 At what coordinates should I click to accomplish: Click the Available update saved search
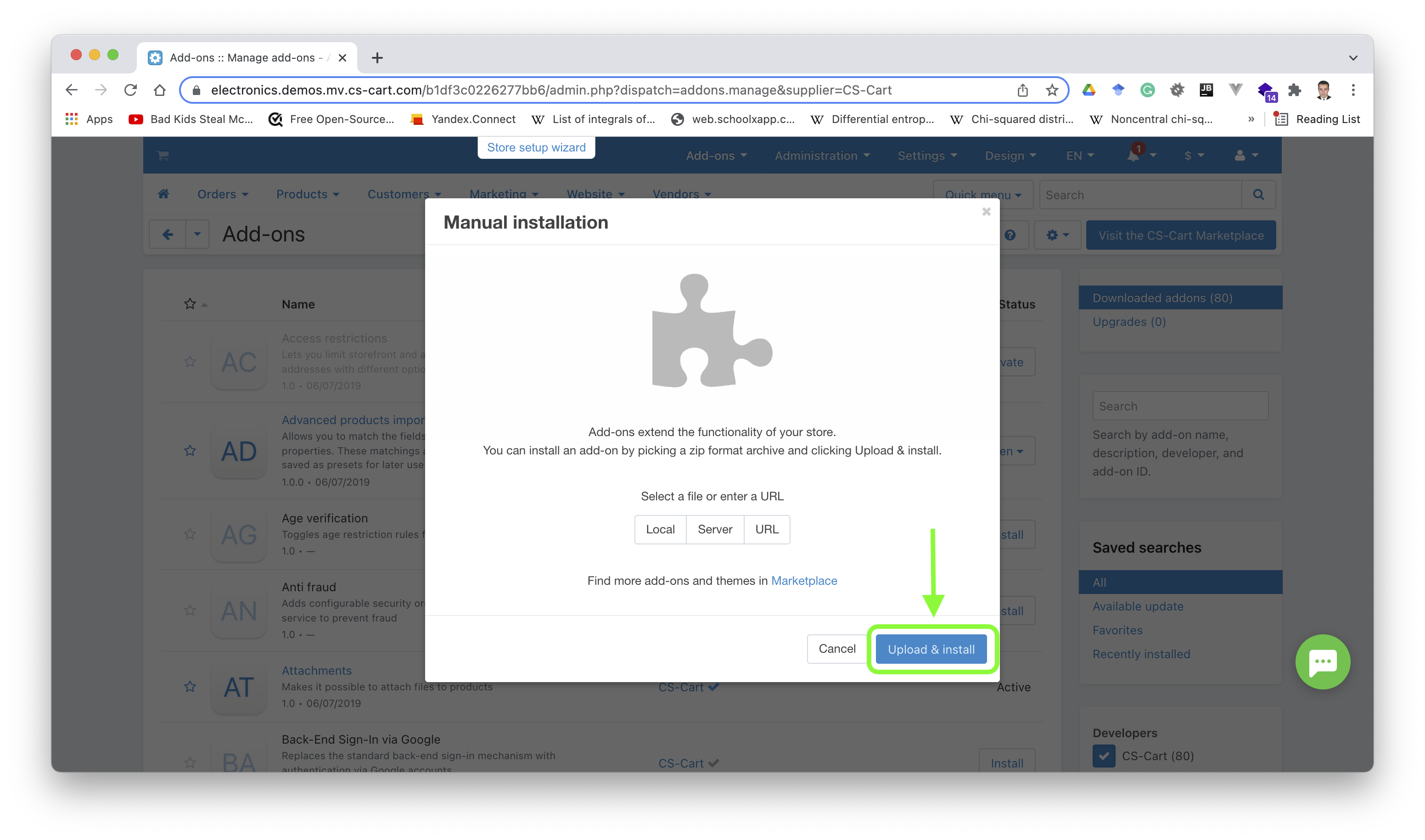(x=1138, y=606)
